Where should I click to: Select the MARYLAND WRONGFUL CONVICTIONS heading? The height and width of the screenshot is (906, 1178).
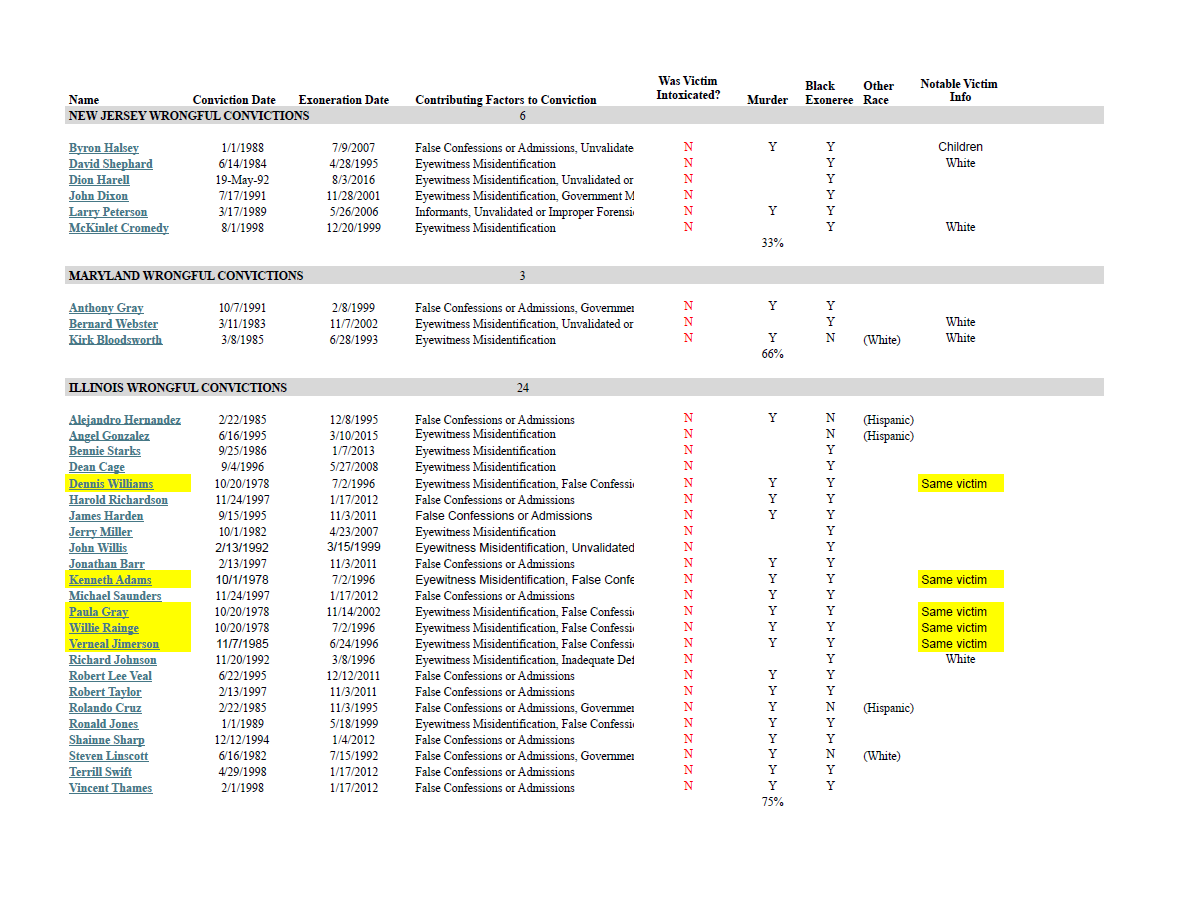point(186,276)
